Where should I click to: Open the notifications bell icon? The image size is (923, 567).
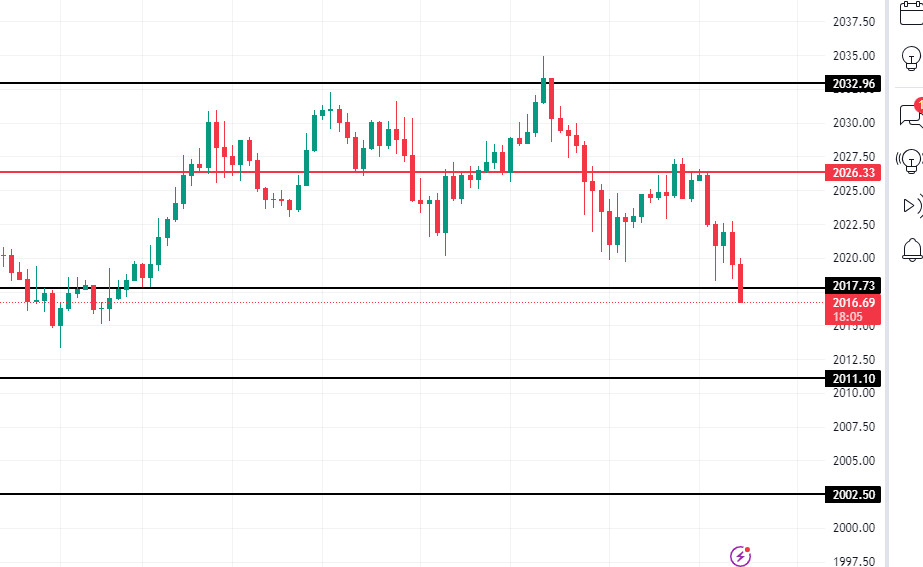pyautogui.click(x=911, y=249)
